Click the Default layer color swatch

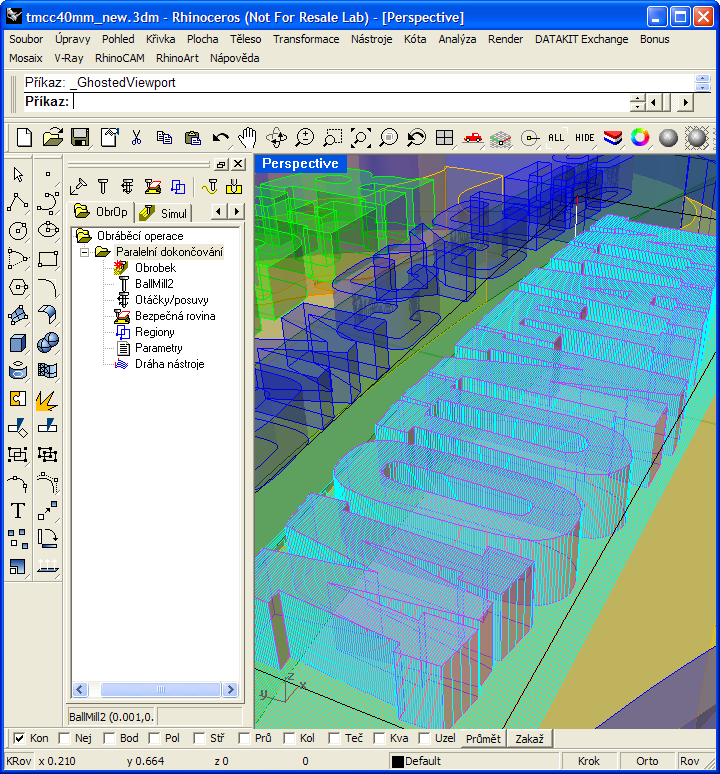[397, 762]
